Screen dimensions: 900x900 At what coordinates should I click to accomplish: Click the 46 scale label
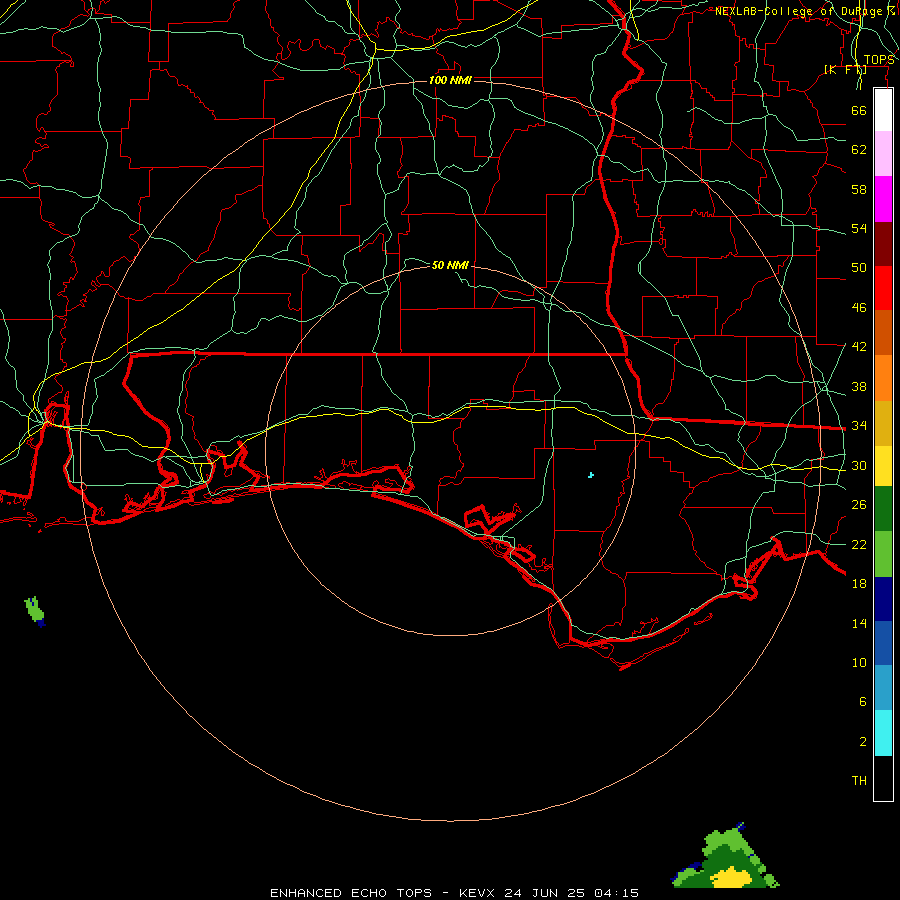coord(859,308)
